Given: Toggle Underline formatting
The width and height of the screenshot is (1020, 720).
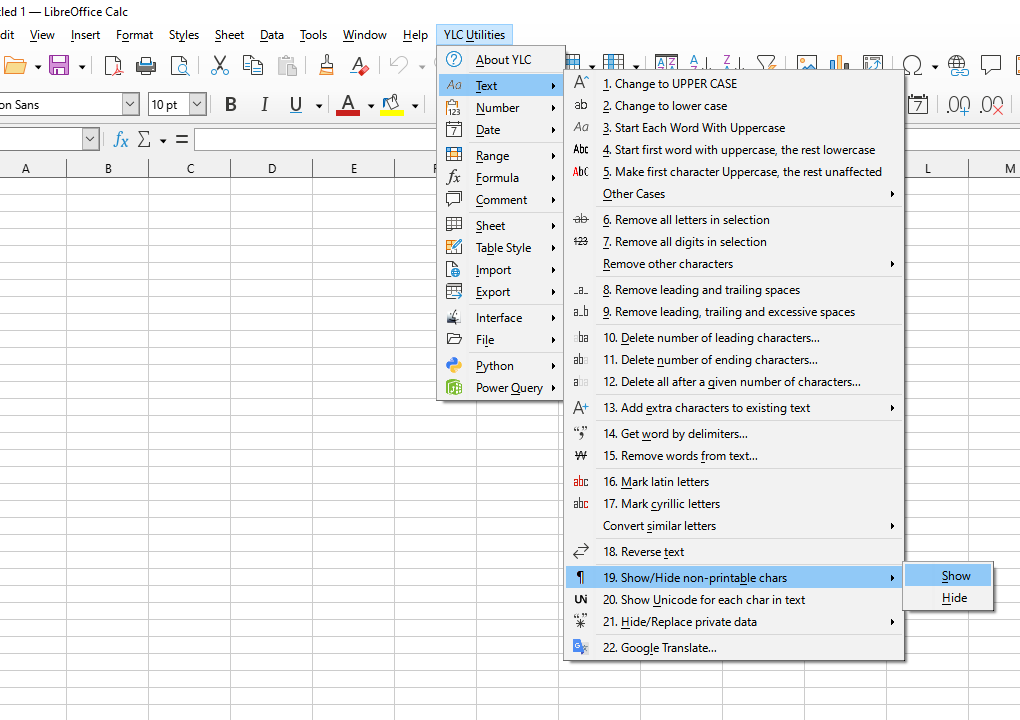Looking at the screenshot, I should coord(296,105).
